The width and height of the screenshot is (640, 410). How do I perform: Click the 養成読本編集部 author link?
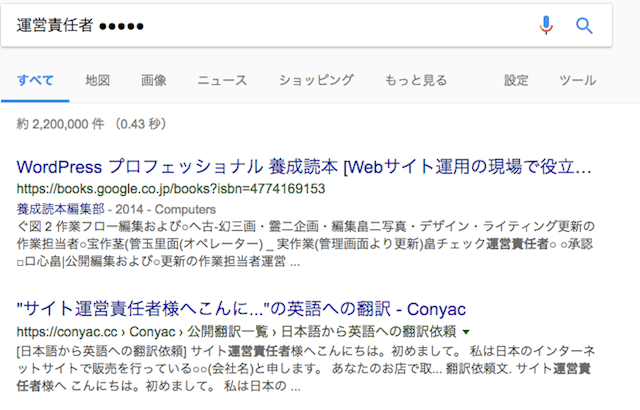pyautogui.click(x=60, y=209)
